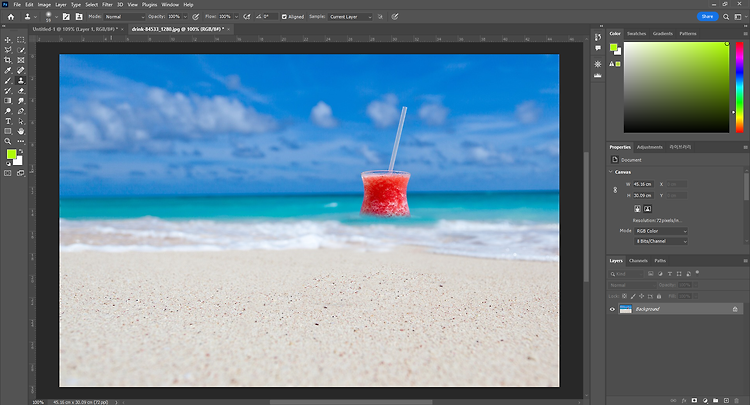This screenshot has width=750, height=405.
Task: Hide the Background layer with eye icon
Action: coord(613,310)
